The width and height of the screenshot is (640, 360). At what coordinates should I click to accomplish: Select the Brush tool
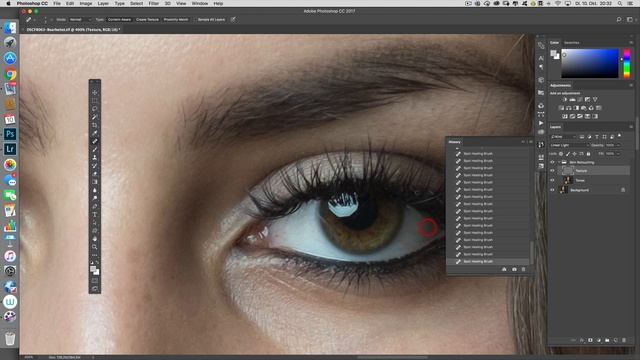coord(95,149)
